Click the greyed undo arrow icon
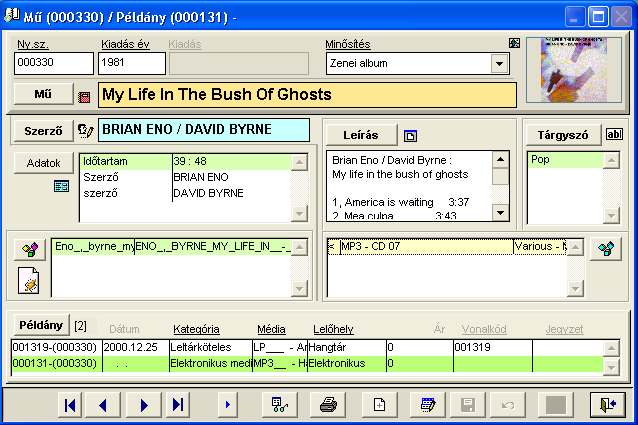638x425 pixels. (x=507, y=405)
